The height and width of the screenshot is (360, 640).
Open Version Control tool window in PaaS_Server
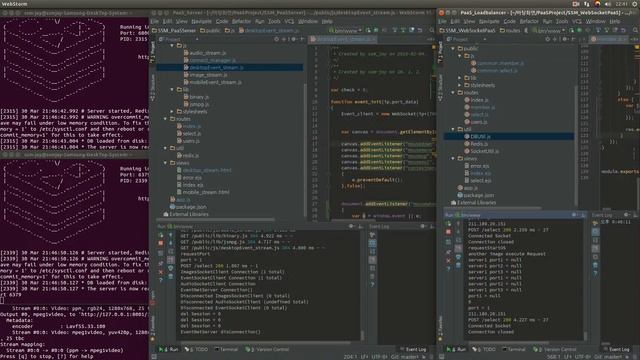[x=267, y=349]
